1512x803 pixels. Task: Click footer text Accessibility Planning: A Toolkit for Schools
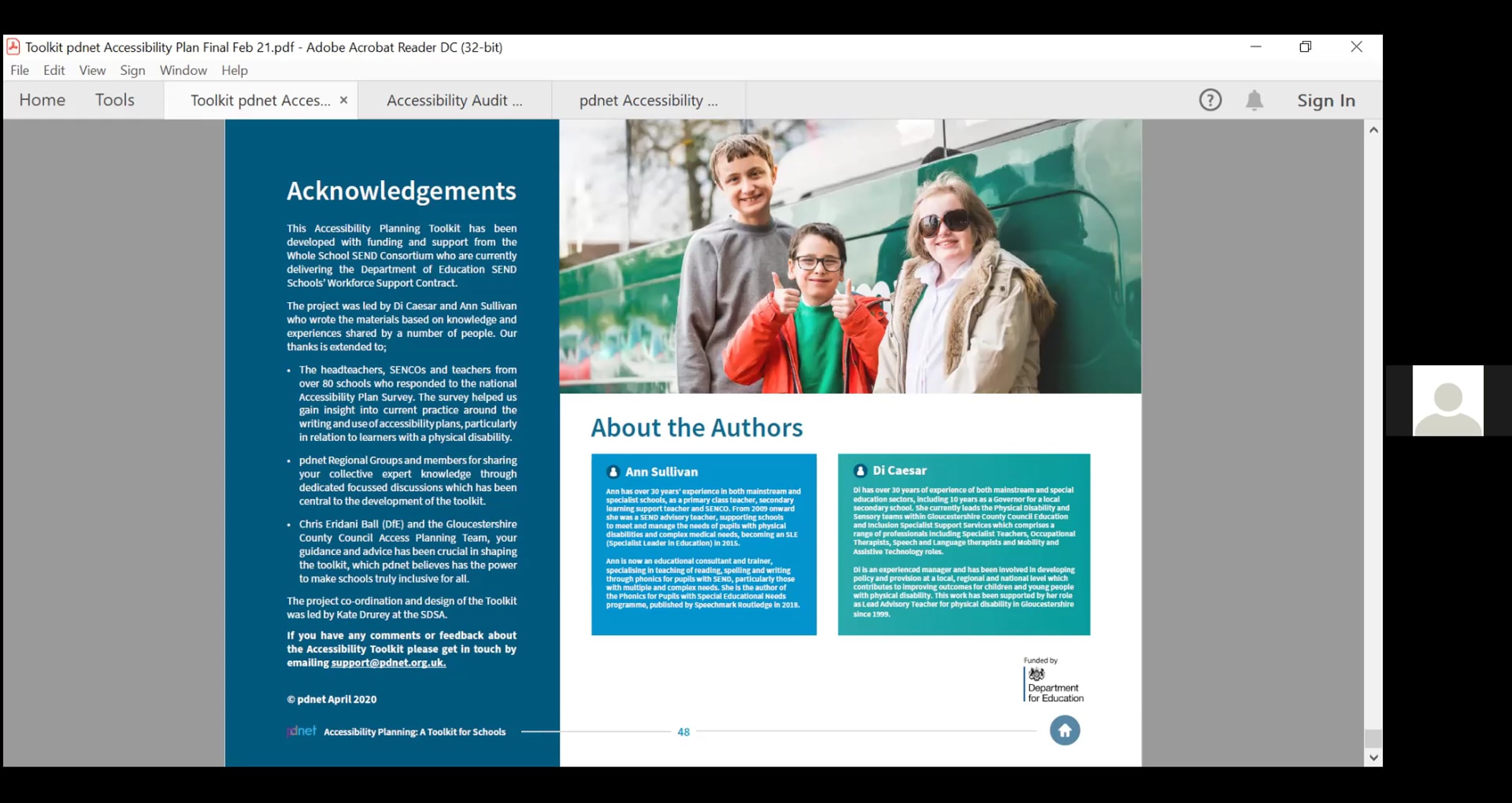415,732
